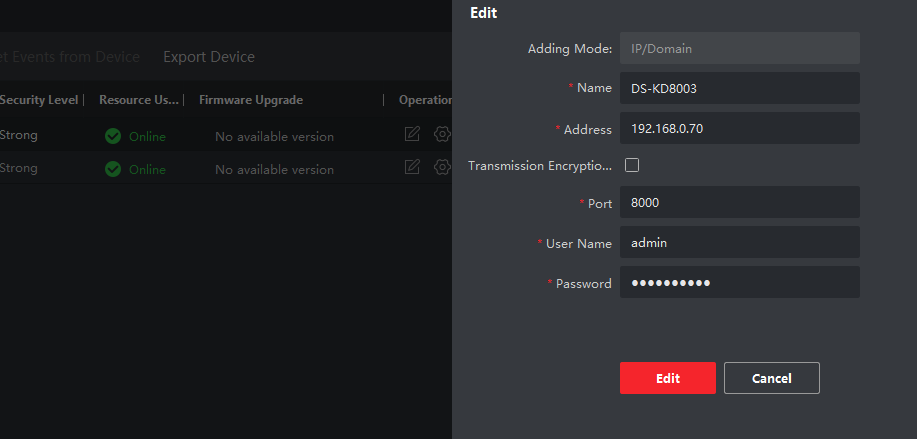Click the Get Events from Device option
Viewport: 917px width, 439px height.
[x=69, y=57]
